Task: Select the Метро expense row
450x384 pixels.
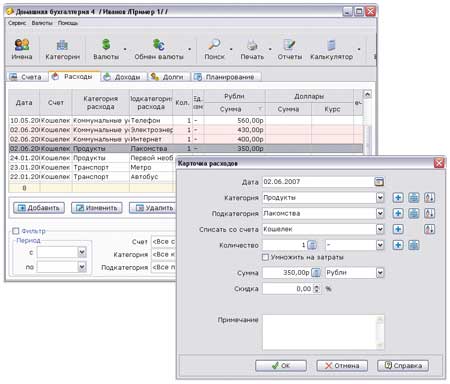Action: (x=92, y=167)
